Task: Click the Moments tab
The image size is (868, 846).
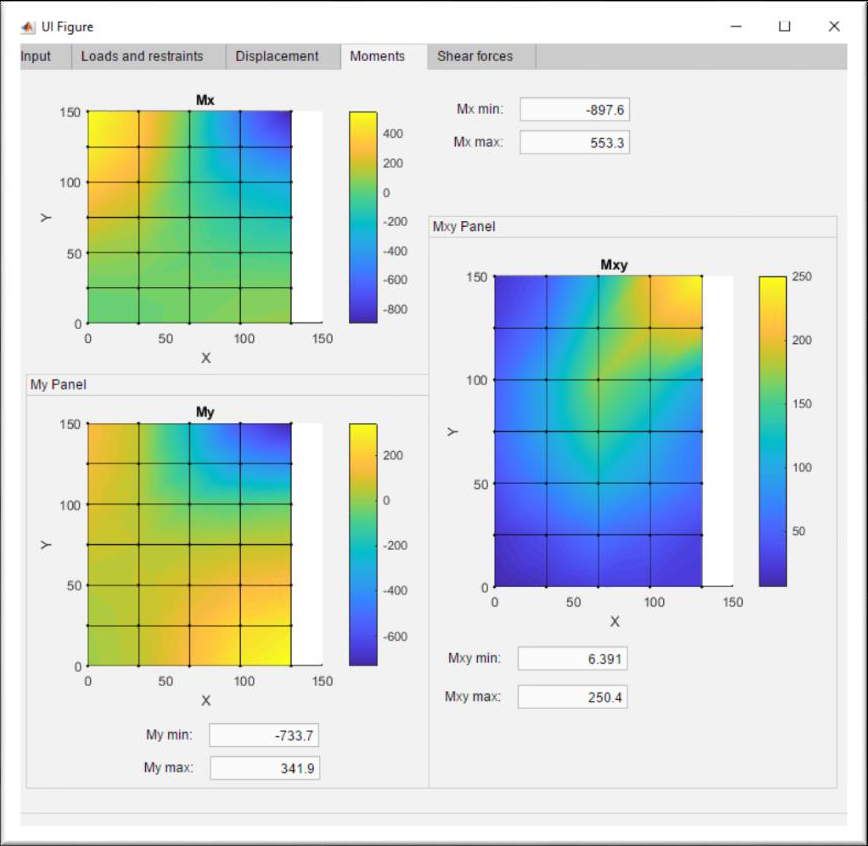Action: (x=378, y=56)
